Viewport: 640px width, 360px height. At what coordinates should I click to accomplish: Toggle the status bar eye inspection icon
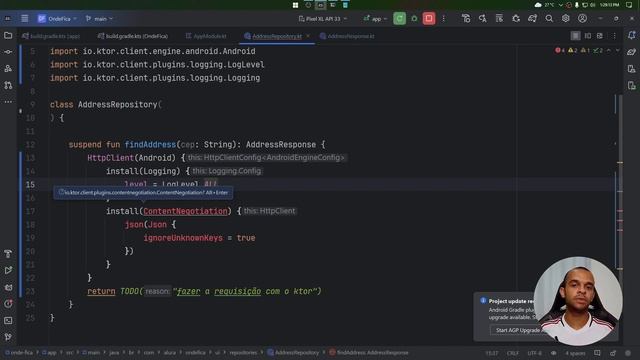pyautogui.click(x=553, y=353)
